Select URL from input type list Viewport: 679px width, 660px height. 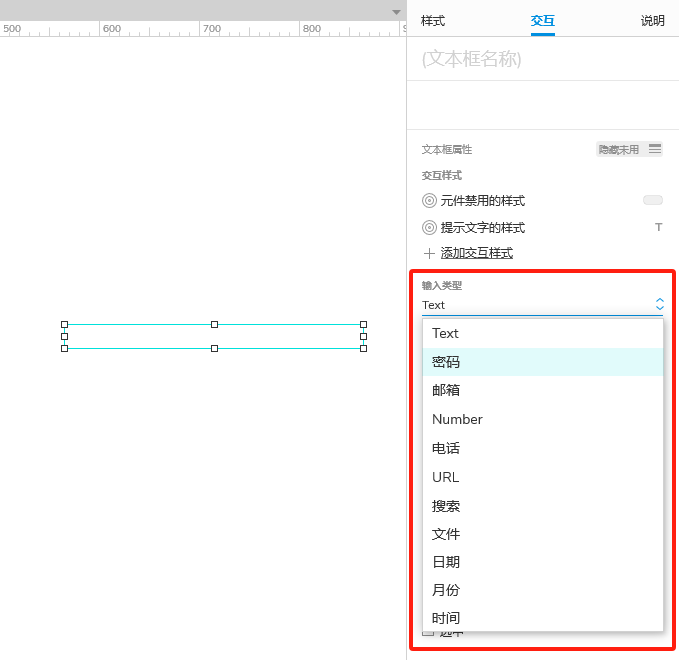[x=543, y=477]
